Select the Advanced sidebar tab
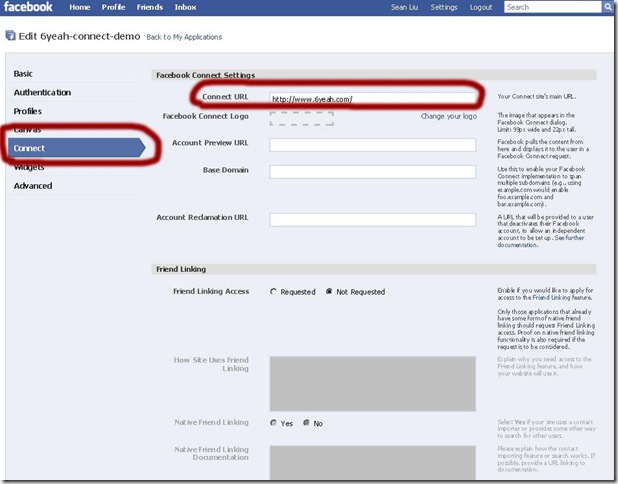The height and width of the screenshot is (484, 618). (x=33, y=186)
